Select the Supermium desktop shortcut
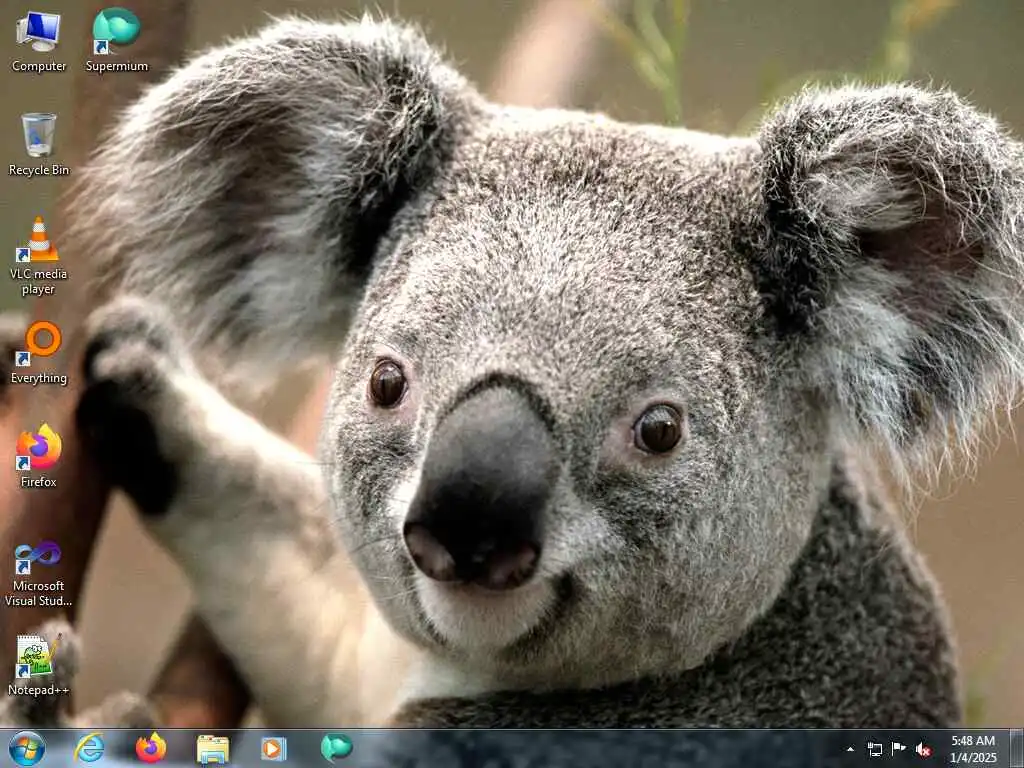The height and width of the screenshot is (768, 1024). (x=117, y=40)
